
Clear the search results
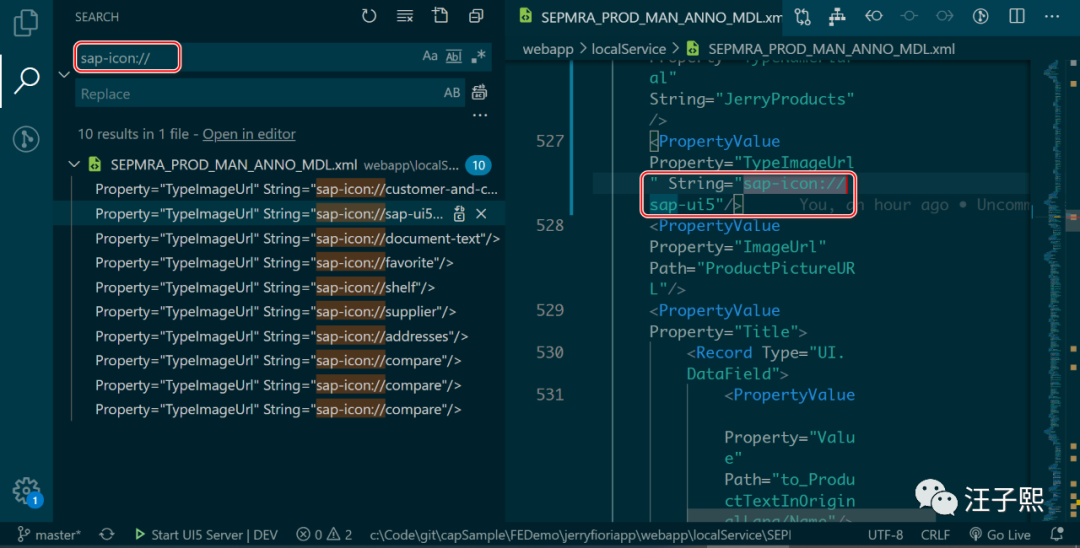[x=405, y=16]
